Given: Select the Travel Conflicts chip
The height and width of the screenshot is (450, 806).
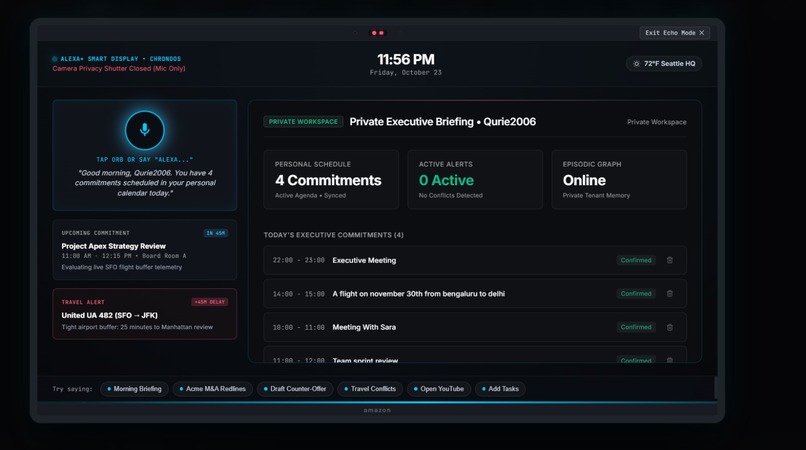Looking at the screenshot, I should 370,389.
